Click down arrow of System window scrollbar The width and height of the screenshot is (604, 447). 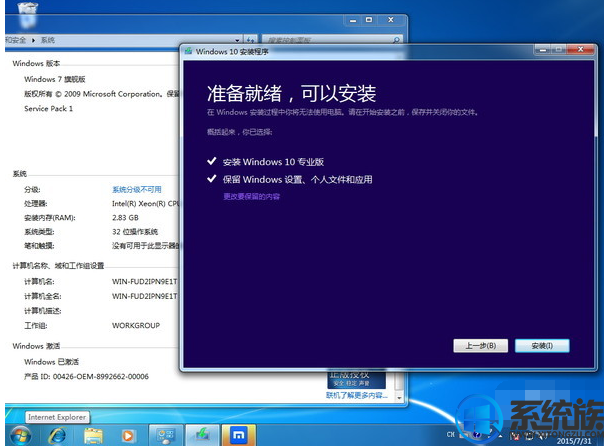pos(399,398)
